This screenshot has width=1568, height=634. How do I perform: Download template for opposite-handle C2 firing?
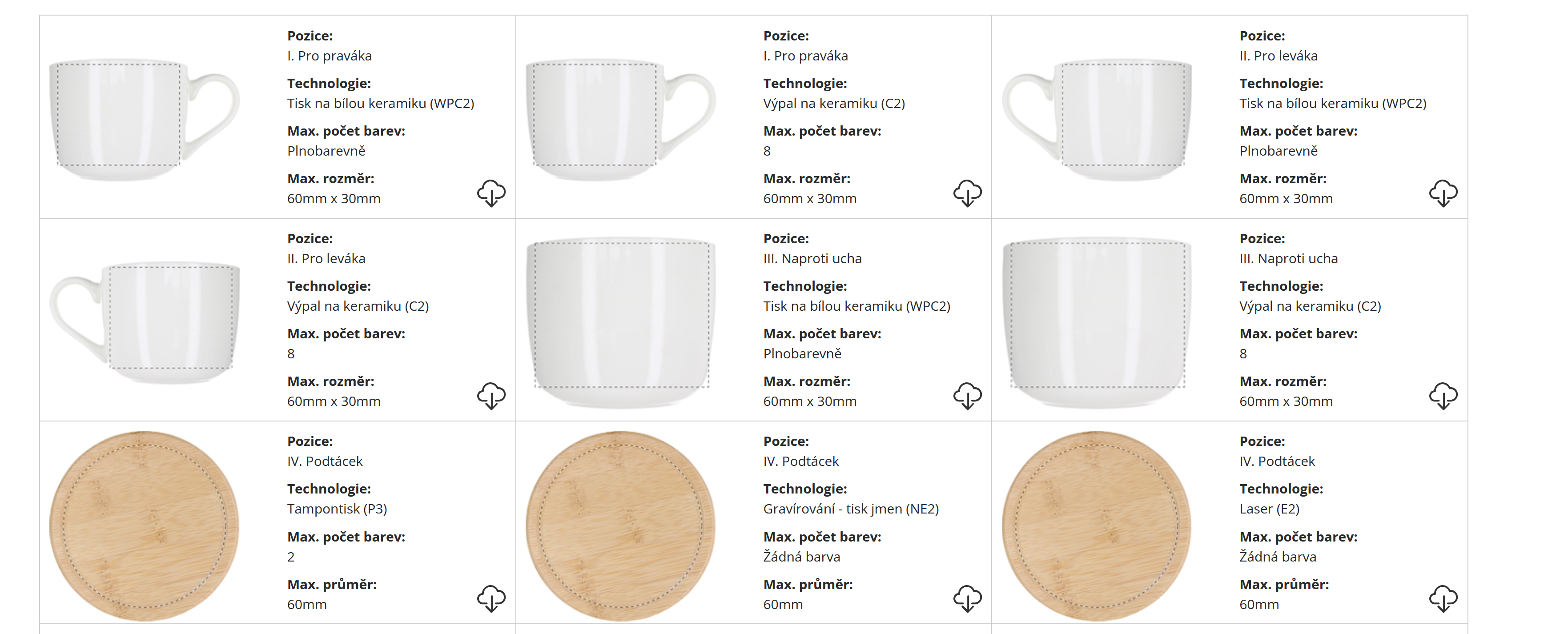[1443, 396]
